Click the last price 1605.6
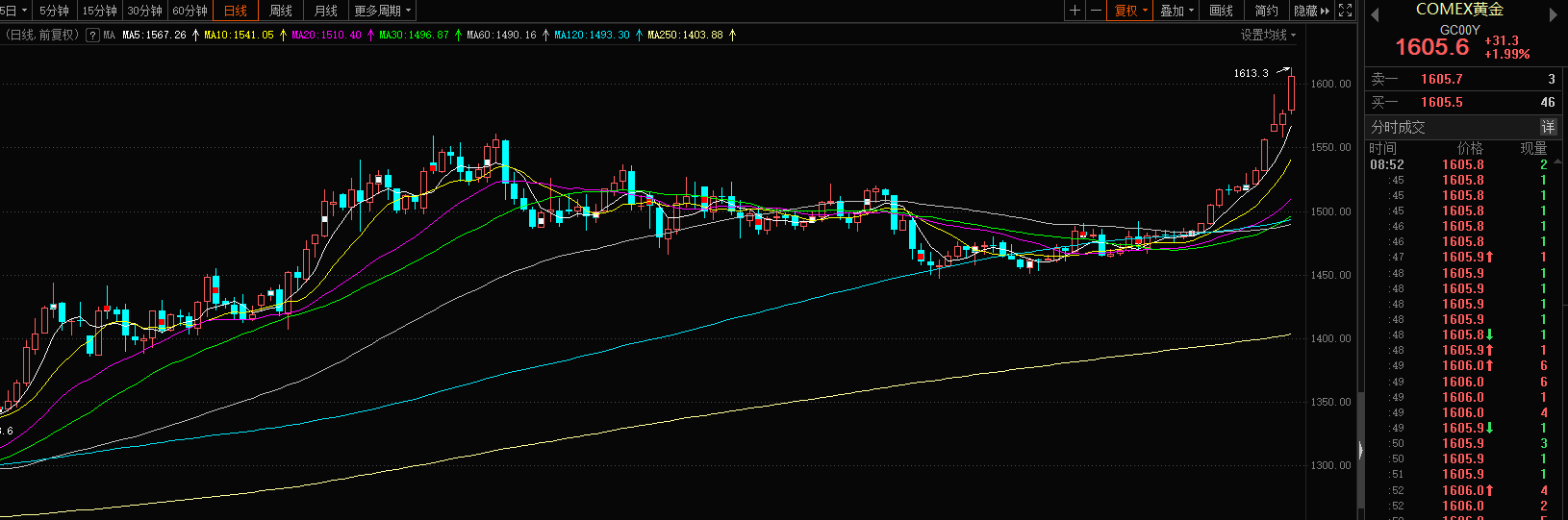The image size is (1568, 520). click(1431, 47)
